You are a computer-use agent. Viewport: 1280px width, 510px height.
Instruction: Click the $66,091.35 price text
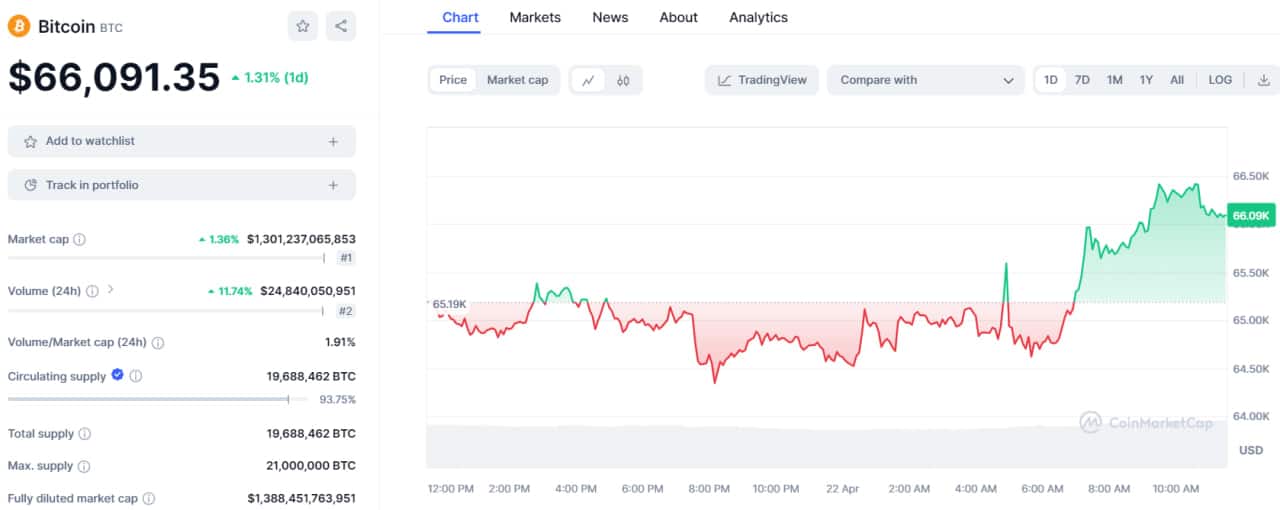114,77
